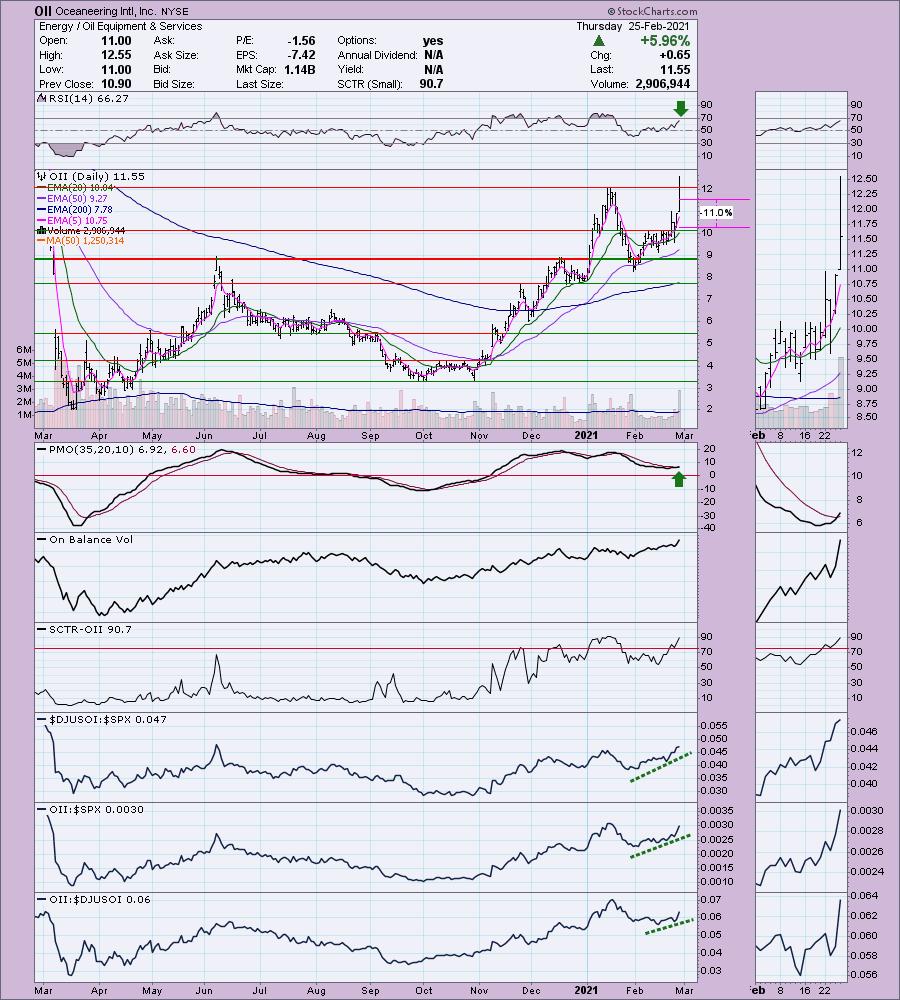Image resolution: width=900 pixels, height=1000 pixels.
Task: Click the 0.064 axis label on zoomed panel
Action: click(x=864, y=895)
